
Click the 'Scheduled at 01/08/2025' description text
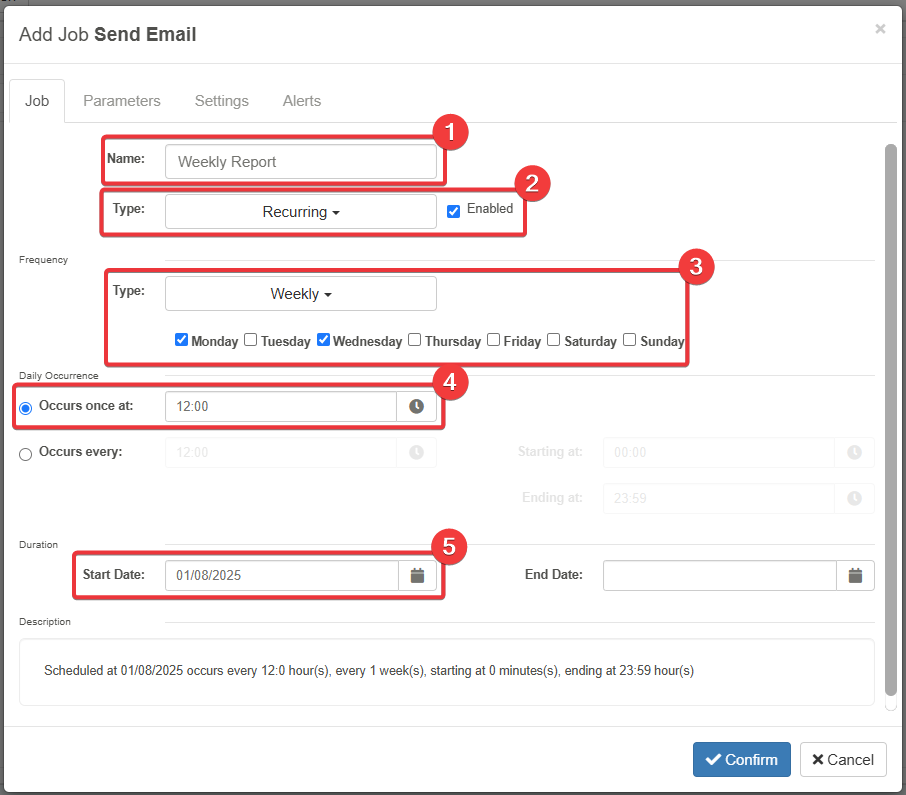coord(369,671)
